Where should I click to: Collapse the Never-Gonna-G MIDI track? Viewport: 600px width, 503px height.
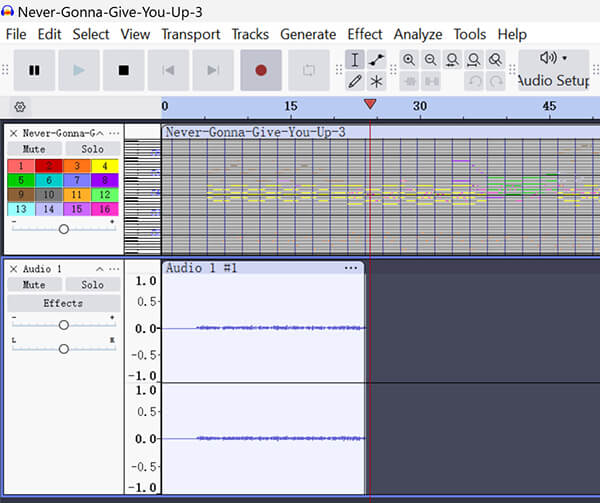[100, 133]
